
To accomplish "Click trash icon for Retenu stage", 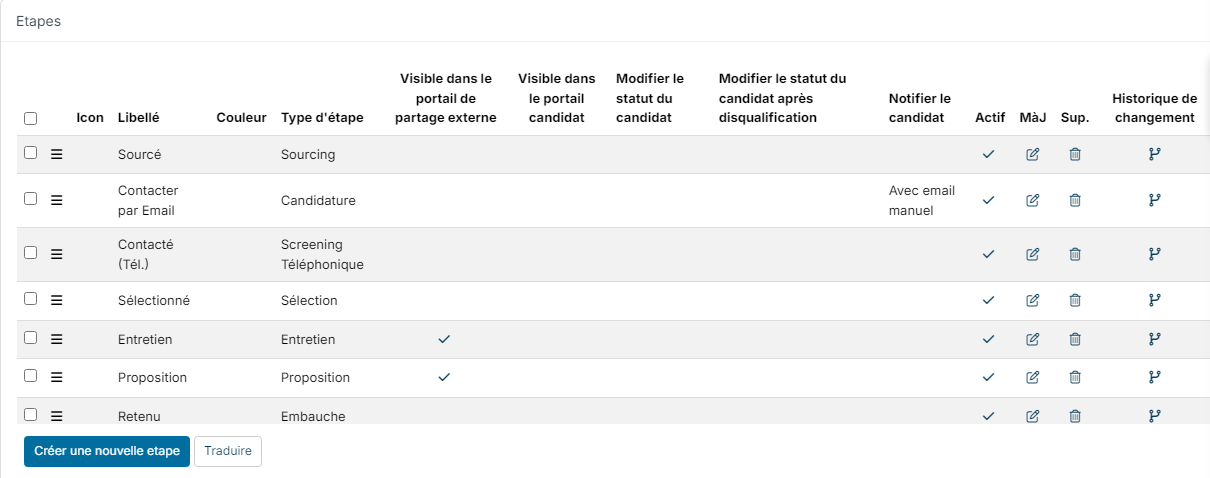I will (x=1075, y=416).
